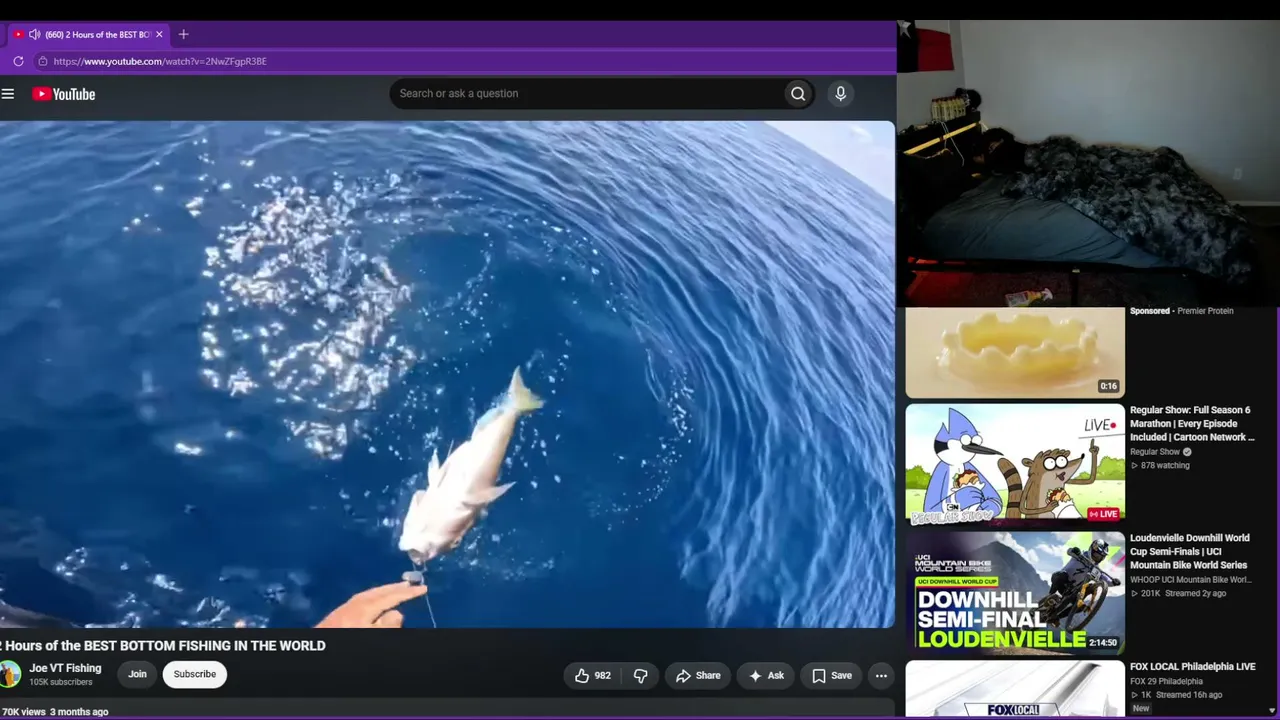Dislike the bottom fishing video
The width and height of the screenshot is (1280, 720).
pos(640,676)
